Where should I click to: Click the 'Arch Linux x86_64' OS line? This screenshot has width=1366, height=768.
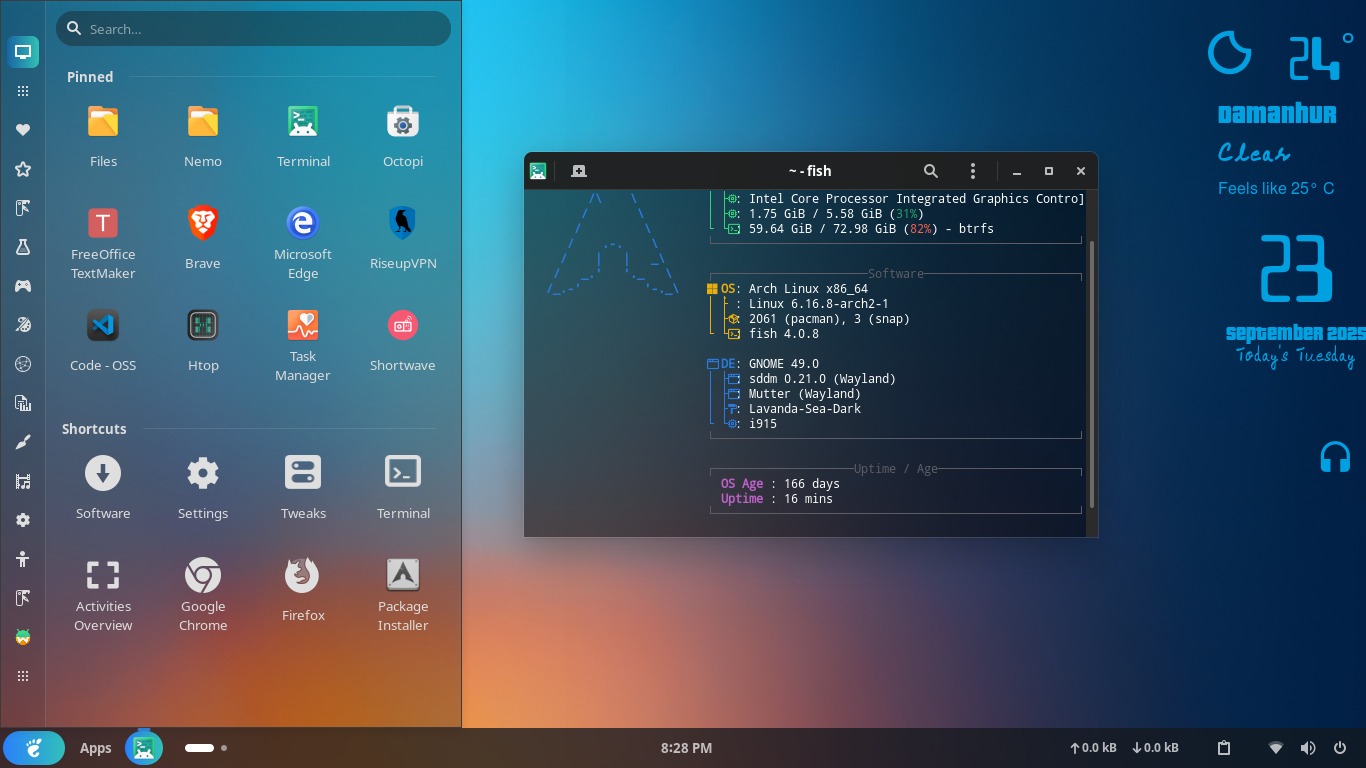[808, 289]
